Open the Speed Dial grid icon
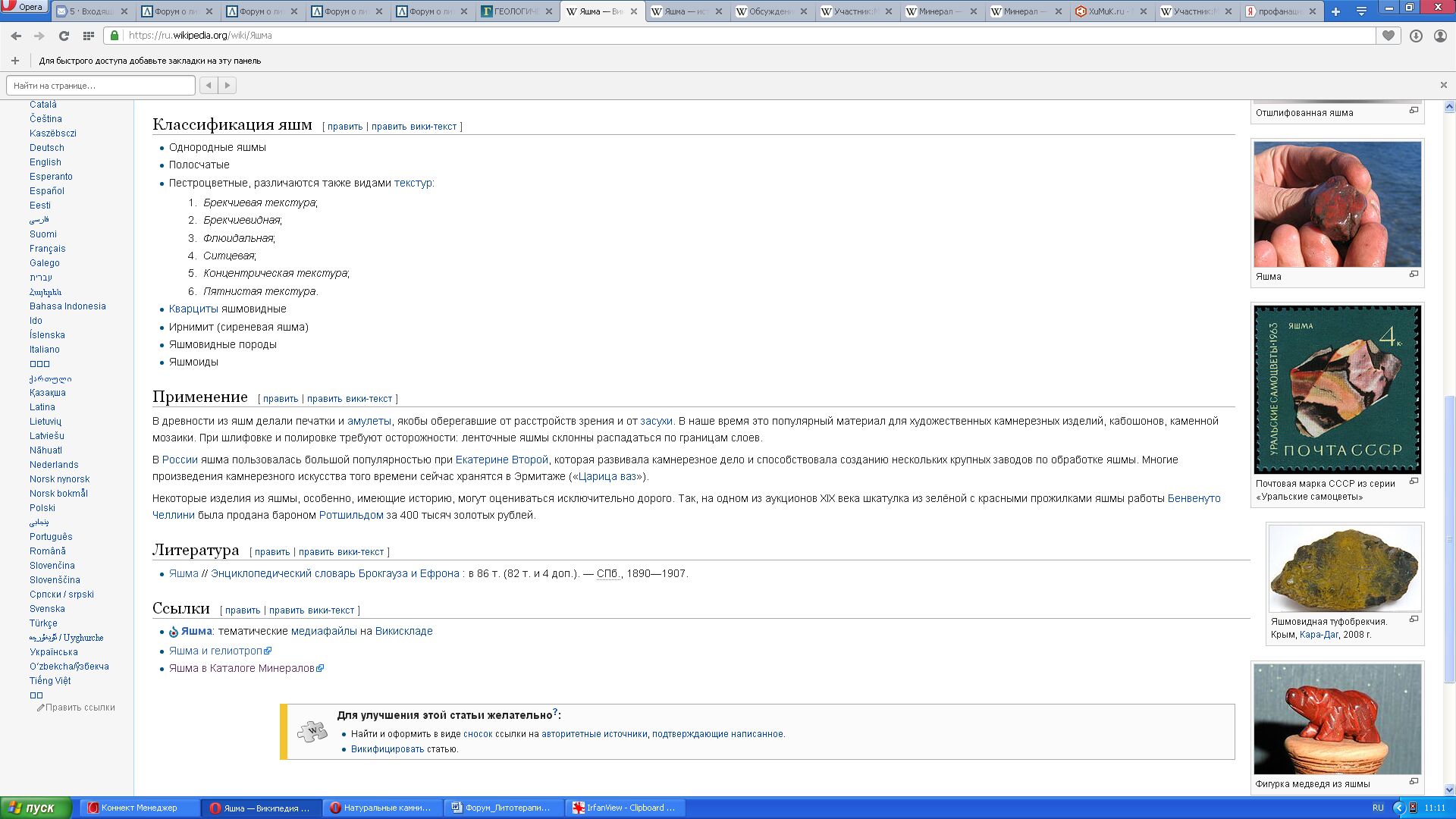Screen dimensions: 1456x819 click(x=89, y=36)
